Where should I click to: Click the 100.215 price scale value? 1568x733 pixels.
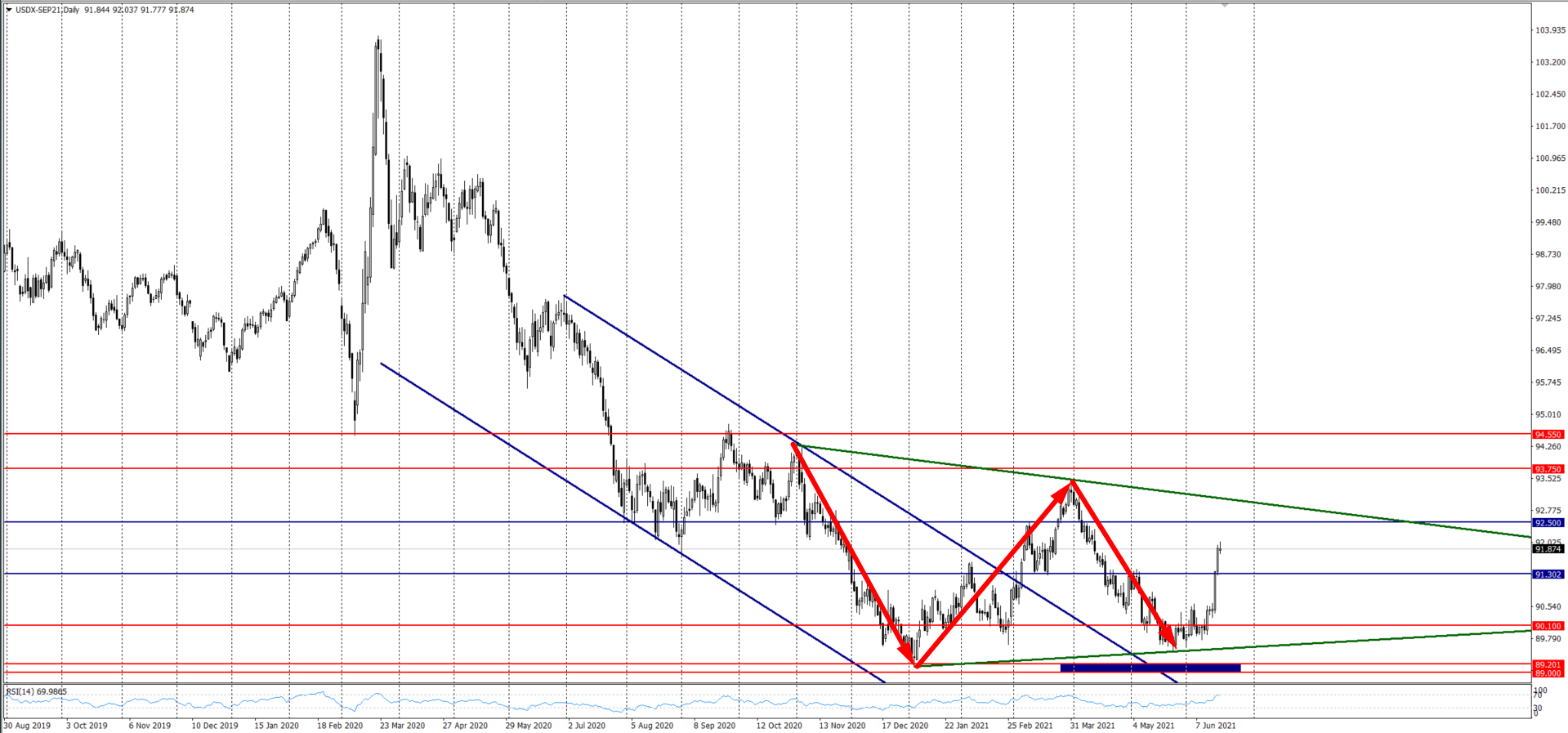click(1550, 190)
